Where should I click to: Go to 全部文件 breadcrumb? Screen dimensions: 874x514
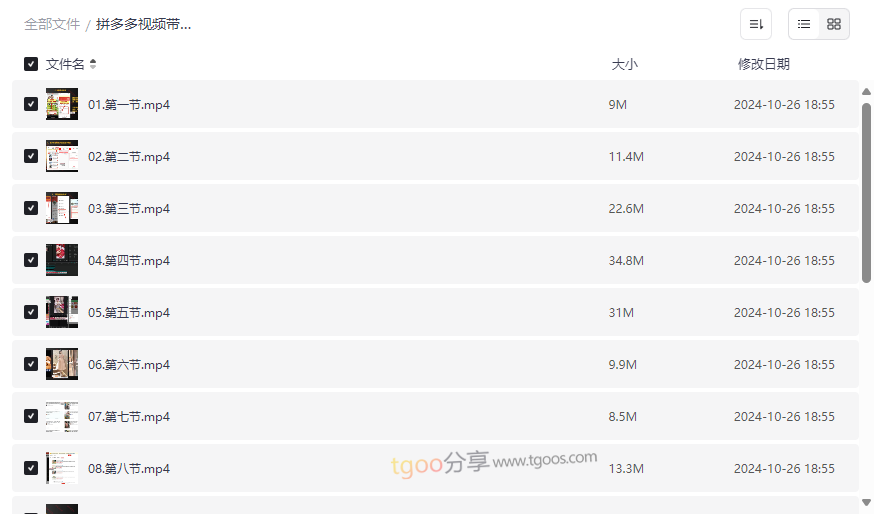tap(52, 24)
